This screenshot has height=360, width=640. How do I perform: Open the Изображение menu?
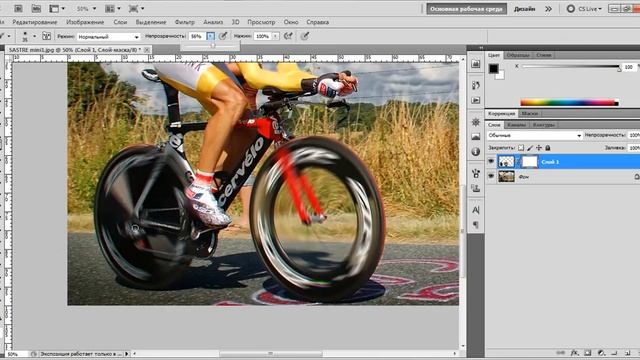pos(85,22)
